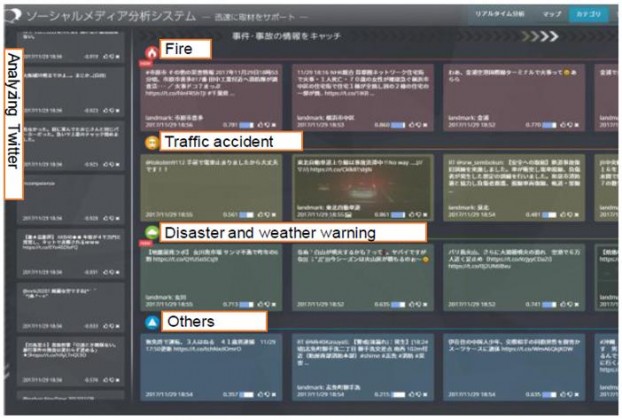Thumbs up the Fire tweet scored 0.860
This screenshot has width=622, height=420.
point(412,125)
